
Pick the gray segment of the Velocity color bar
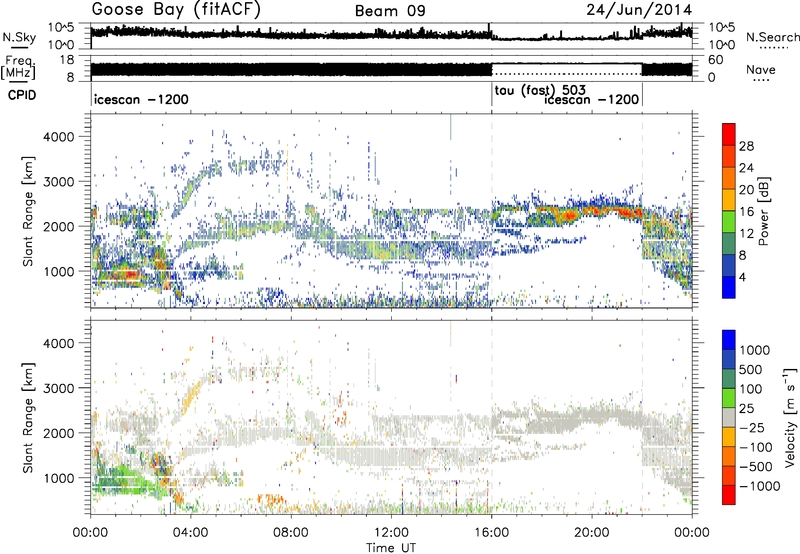point(729,418)
